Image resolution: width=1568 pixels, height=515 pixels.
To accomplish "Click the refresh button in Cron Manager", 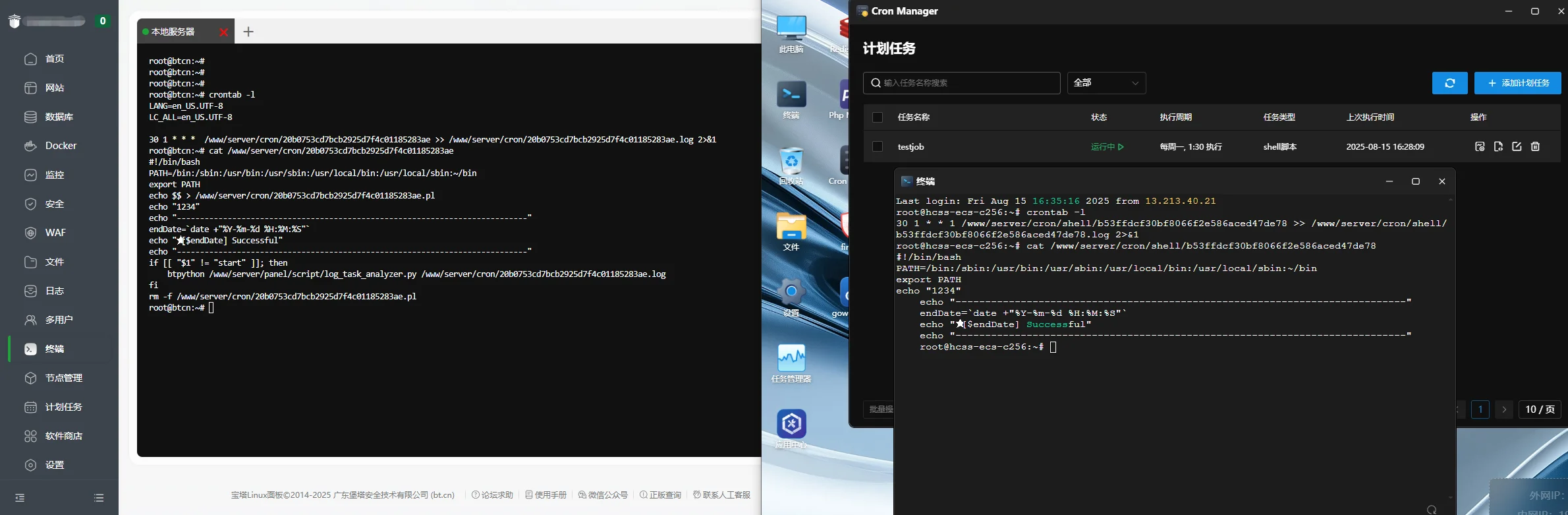I will 1449,83.
